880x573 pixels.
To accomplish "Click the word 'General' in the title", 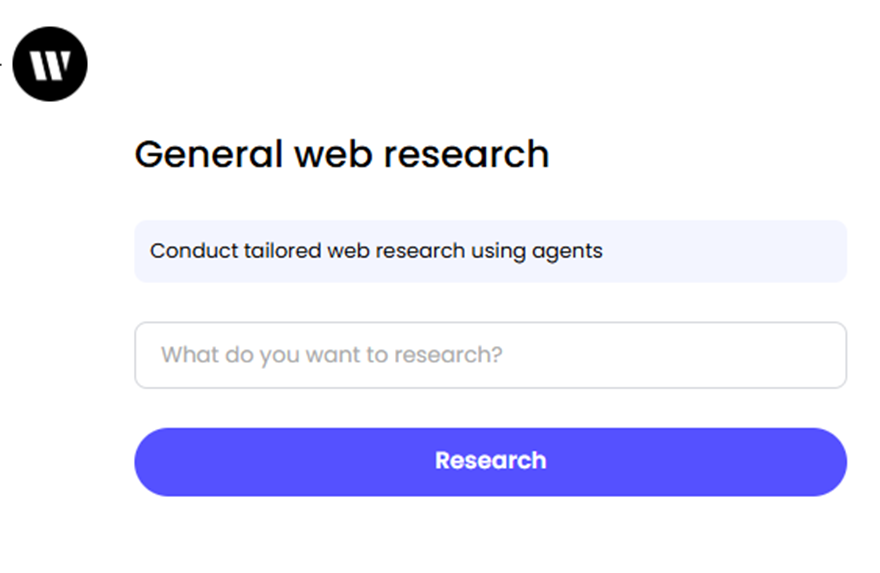I will point(208,154).
